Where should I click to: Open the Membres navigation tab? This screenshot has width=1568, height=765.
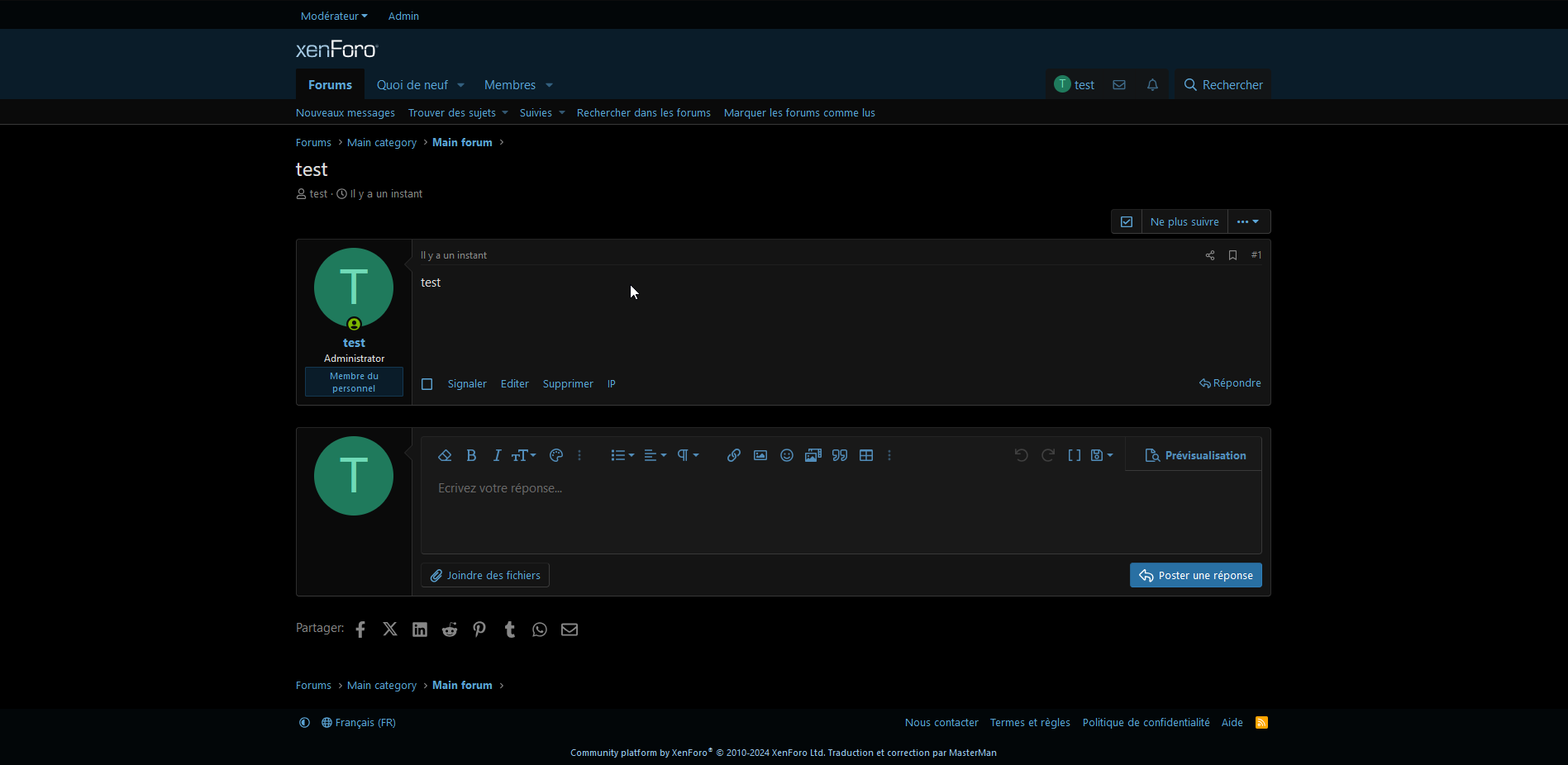(x=509, y=85)
